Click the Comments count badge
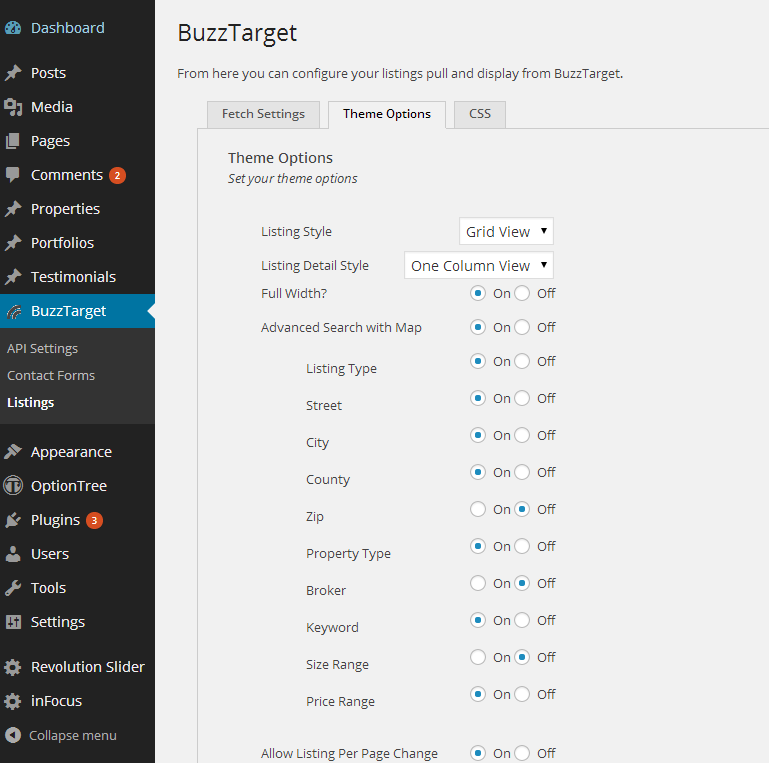 pos(117,175)
